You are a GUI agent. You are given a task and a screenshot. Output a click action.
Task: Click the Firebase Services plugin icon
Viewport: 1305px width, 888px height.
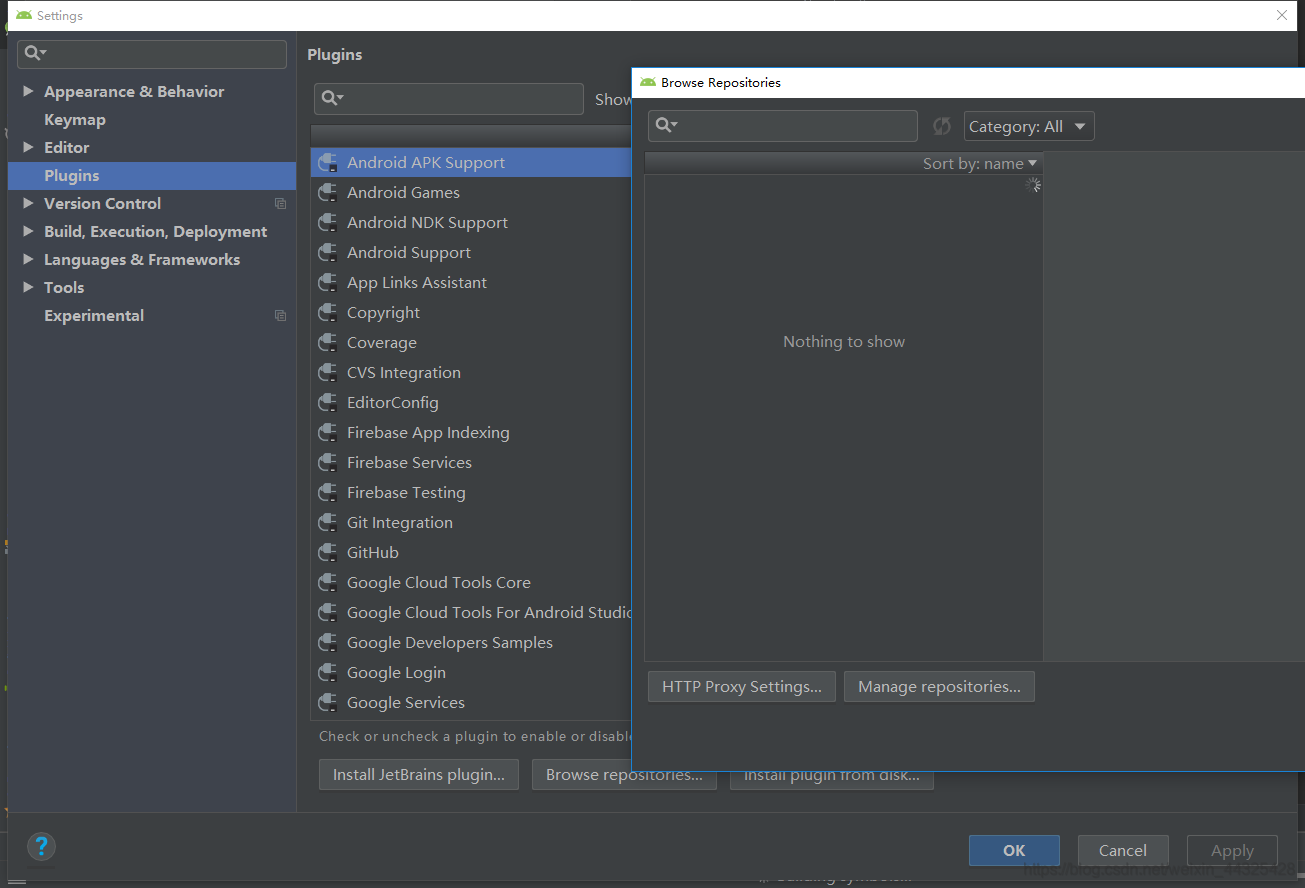[327, 463]
